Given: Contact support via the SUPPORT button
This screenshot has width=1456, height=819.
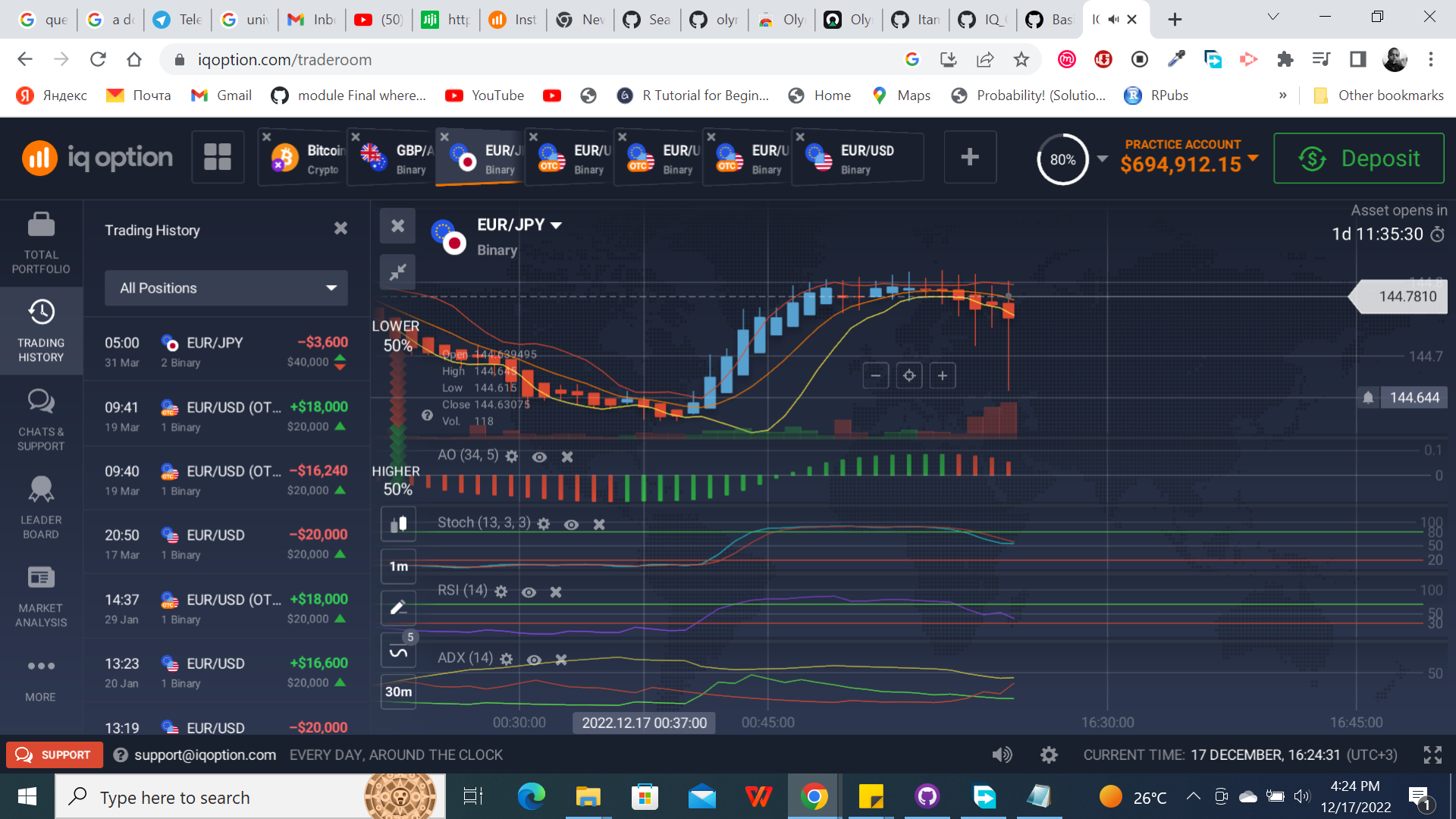Looking at the screenshot, I should (x=53, y=755).
